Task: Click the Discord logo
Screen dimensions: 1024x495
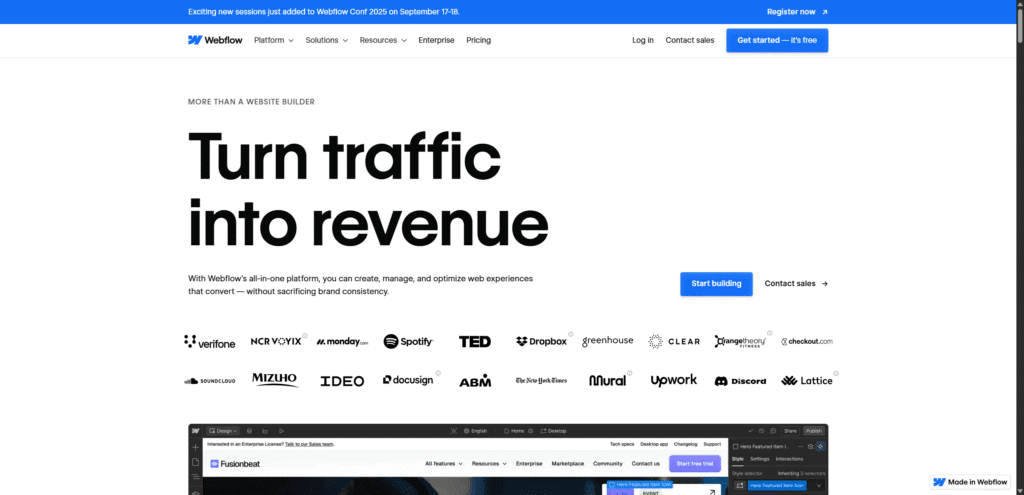Action: (740, 381)
